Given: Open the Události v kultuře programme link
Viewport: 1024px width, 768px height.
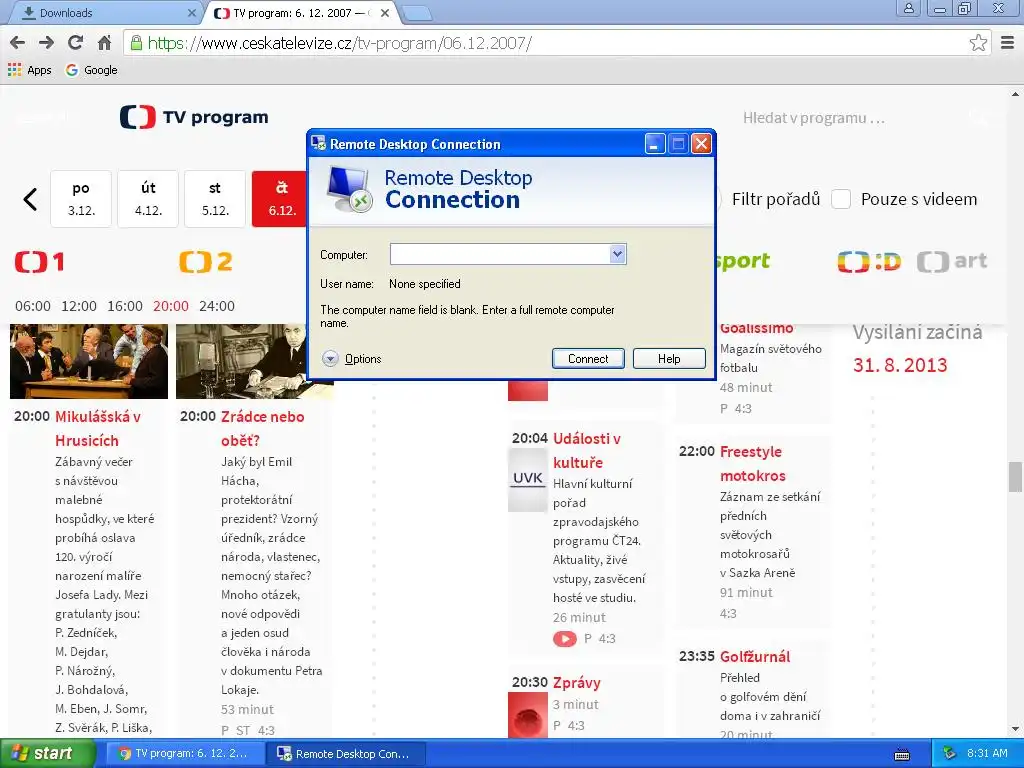Looking at the screenshot, I should coord(586,451).
